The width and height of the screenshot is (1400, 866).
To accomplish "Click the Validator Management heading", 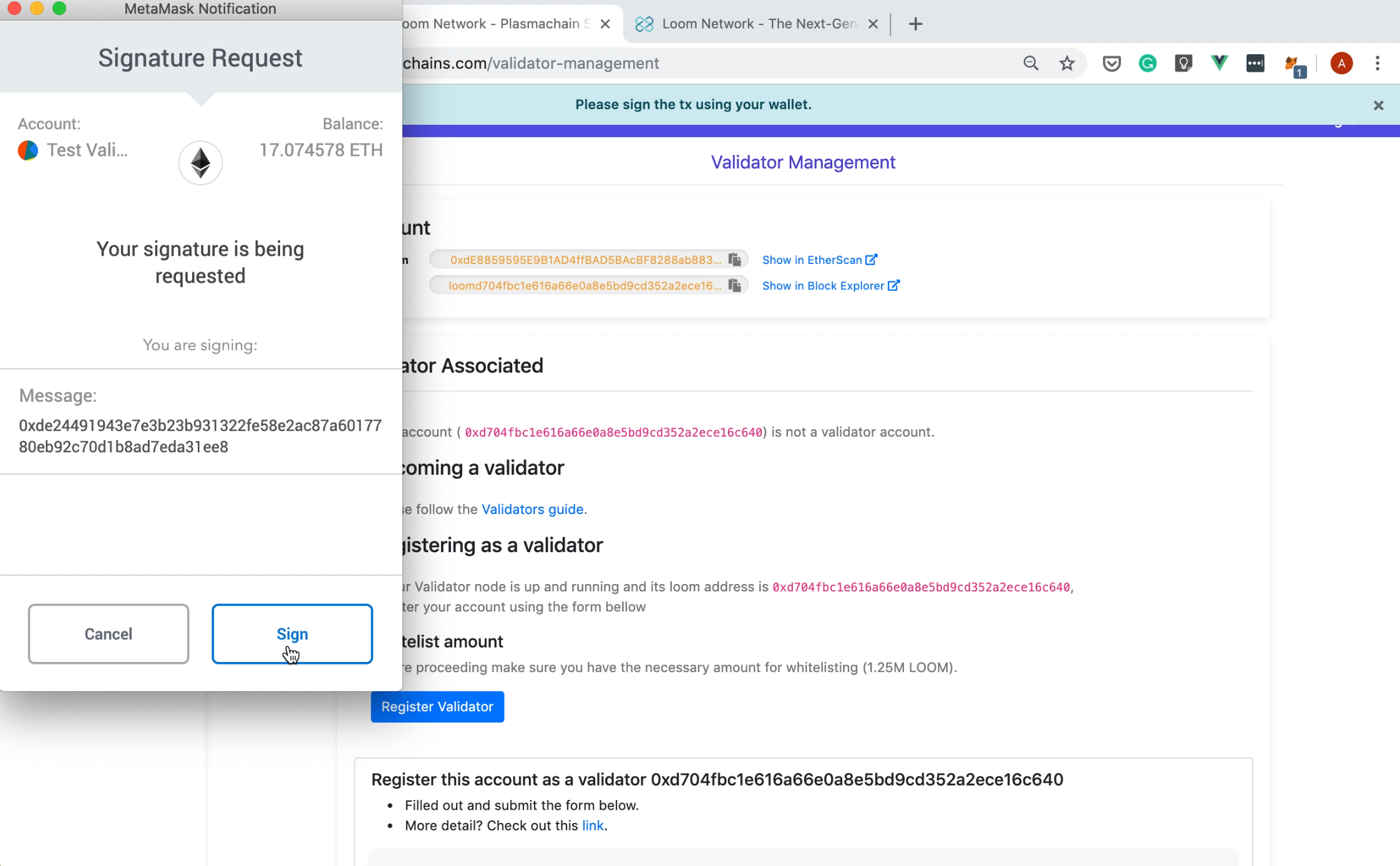I will [x=803, y=162].
